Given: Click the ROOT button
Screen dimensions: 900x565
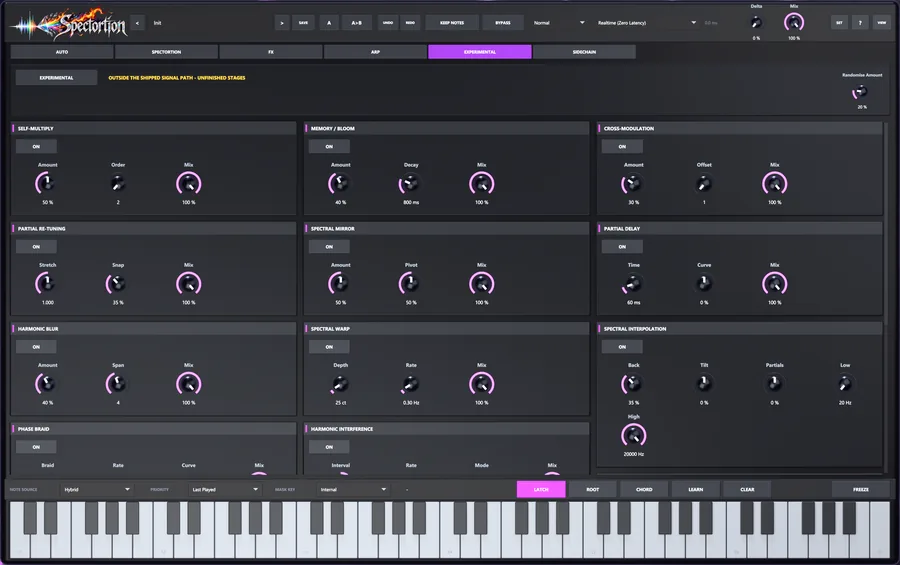Looking at the screenshot, I should pos(592,489).
